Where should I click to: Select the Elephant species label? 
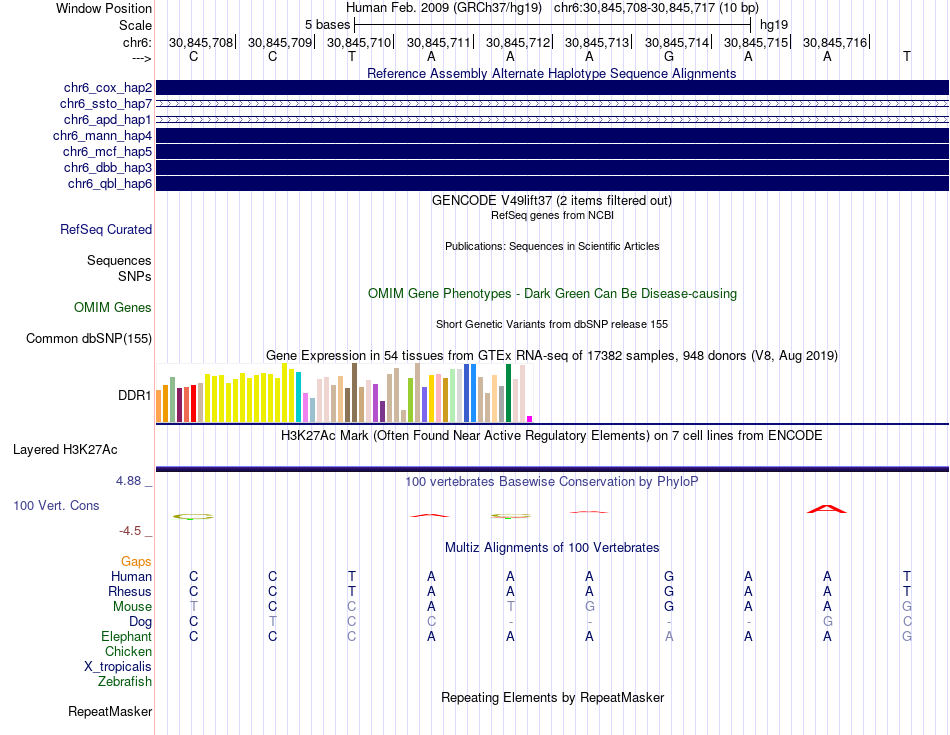127,637
